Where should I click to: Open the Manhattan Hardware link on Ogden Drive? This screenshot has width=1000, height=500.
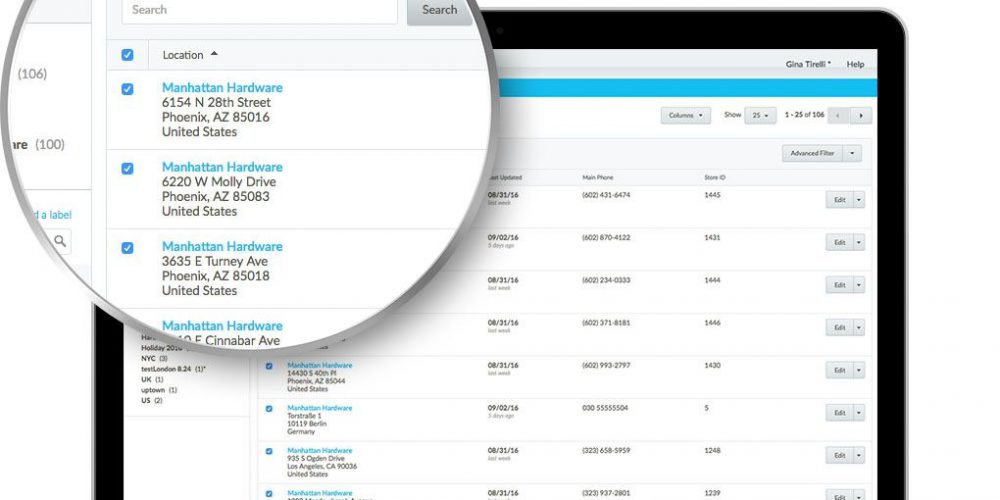[x=319, y=451]
